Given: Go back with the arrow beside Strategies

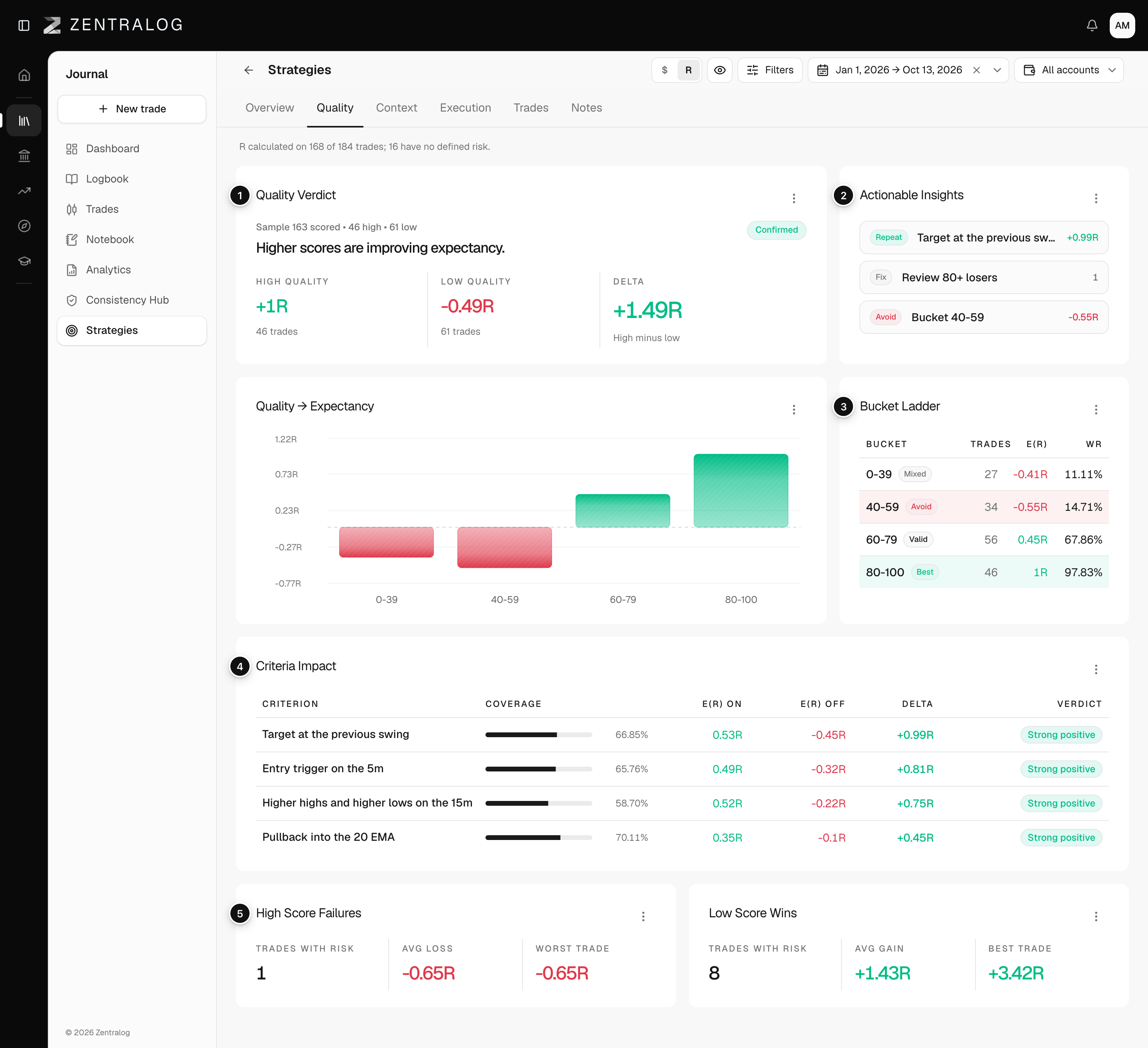Looking at the screenshot, I should pos(248,70).
